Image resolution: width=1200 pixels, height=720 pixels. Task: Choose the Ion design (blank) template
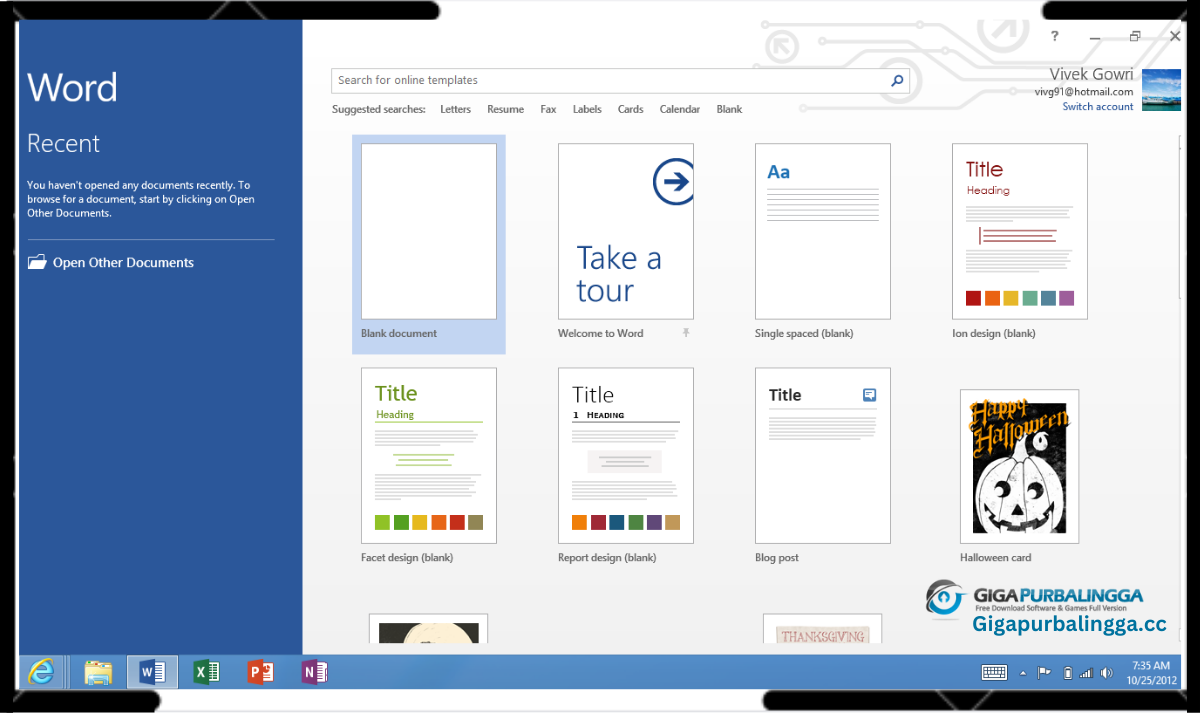coord(1020,231)
